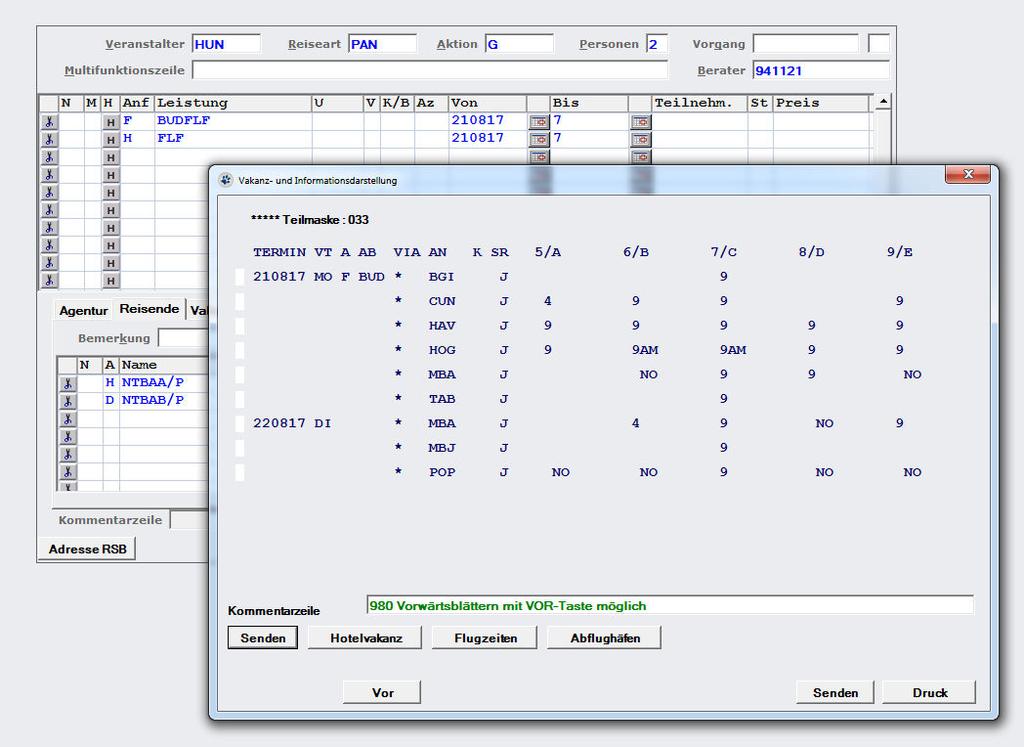Click the Senden button beside Druck
This screenshot has height=747, width=1024.
[835, 693]
